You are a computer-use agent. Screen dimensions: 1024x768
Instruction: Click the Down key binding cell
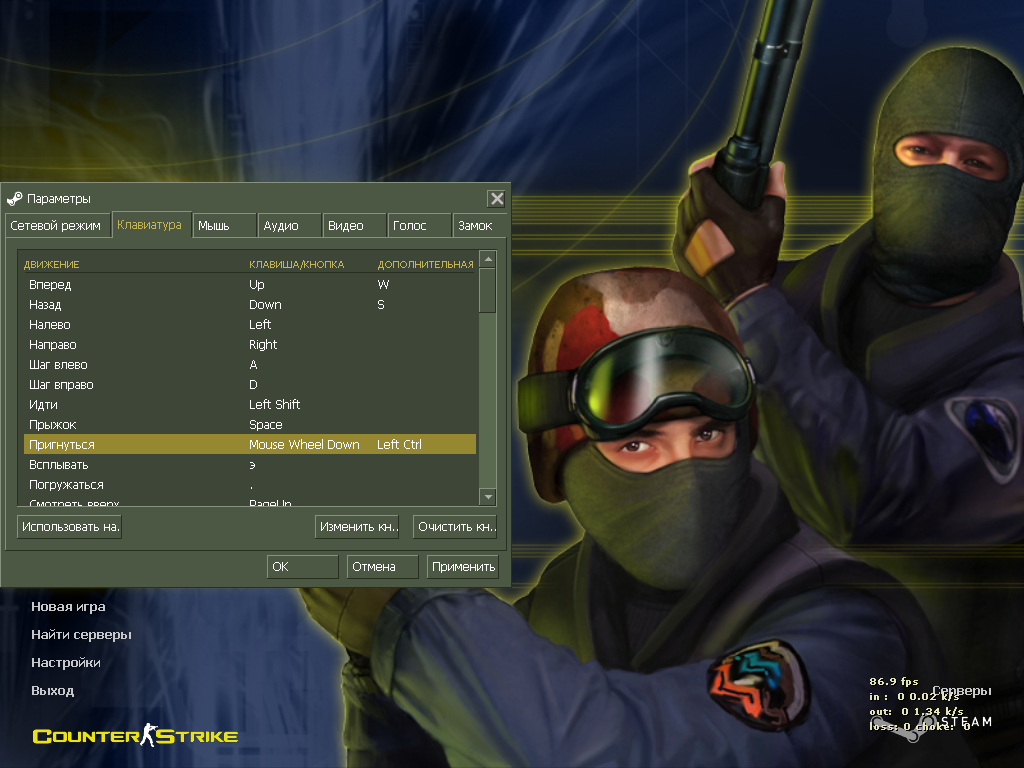point(265,305)
